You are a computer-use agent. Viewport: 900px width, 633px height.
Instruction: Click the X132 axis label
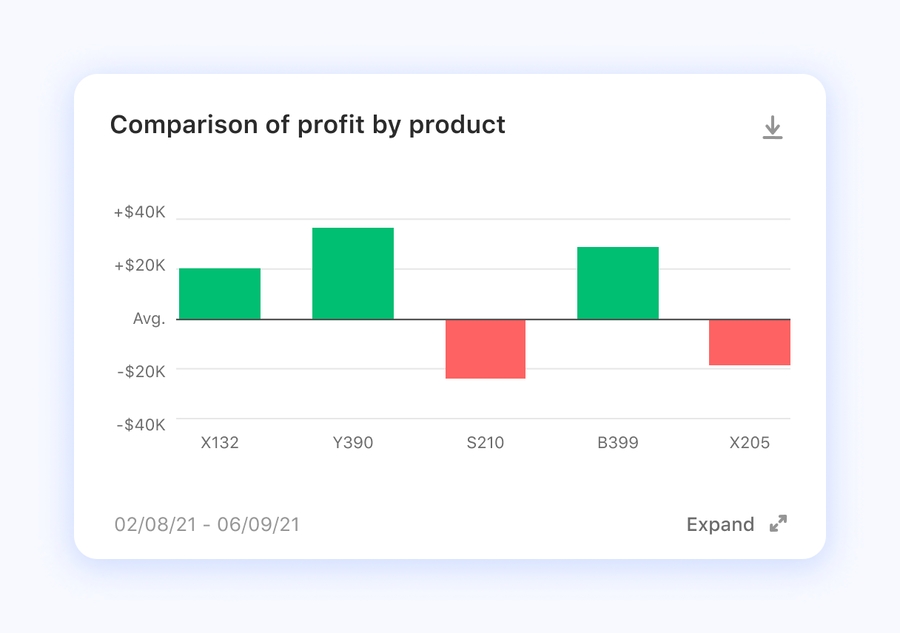point(220,442)
